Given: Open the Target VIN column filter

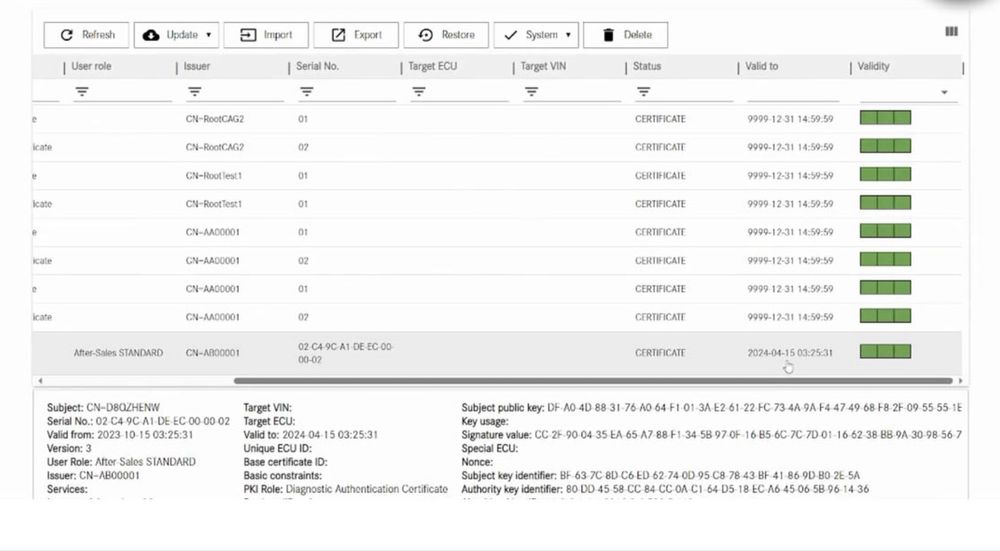Looking at the screenshot, I should 531,92.
